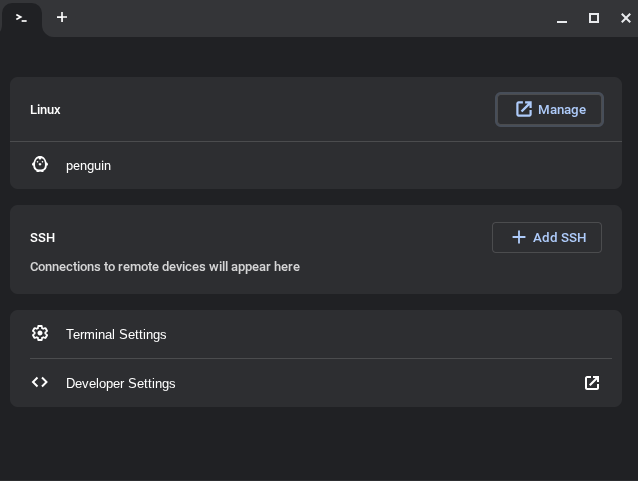The width and height of the screenshot is (638, 481).
Task: Click the terminal prompt tab icon
Action: coord(21,18)
